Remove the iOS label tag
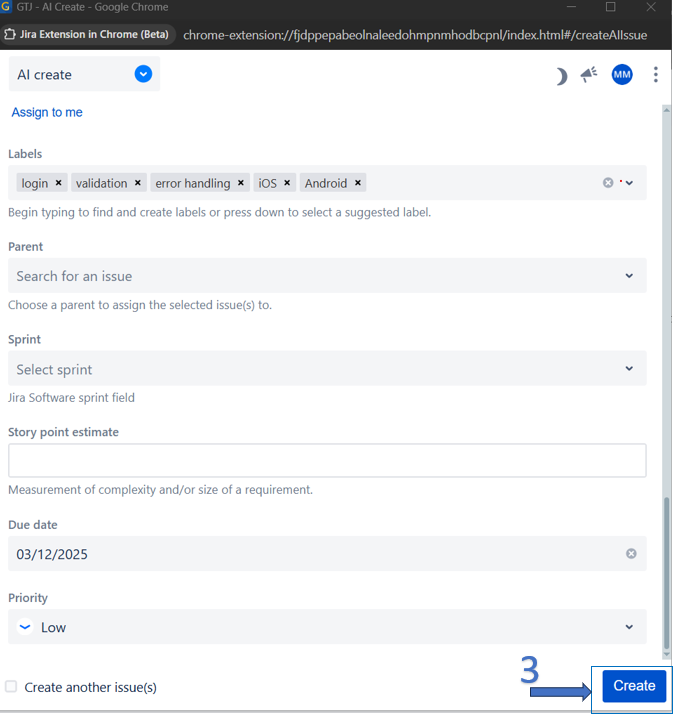Screen dimensions: 675x714 coord(287,183)
